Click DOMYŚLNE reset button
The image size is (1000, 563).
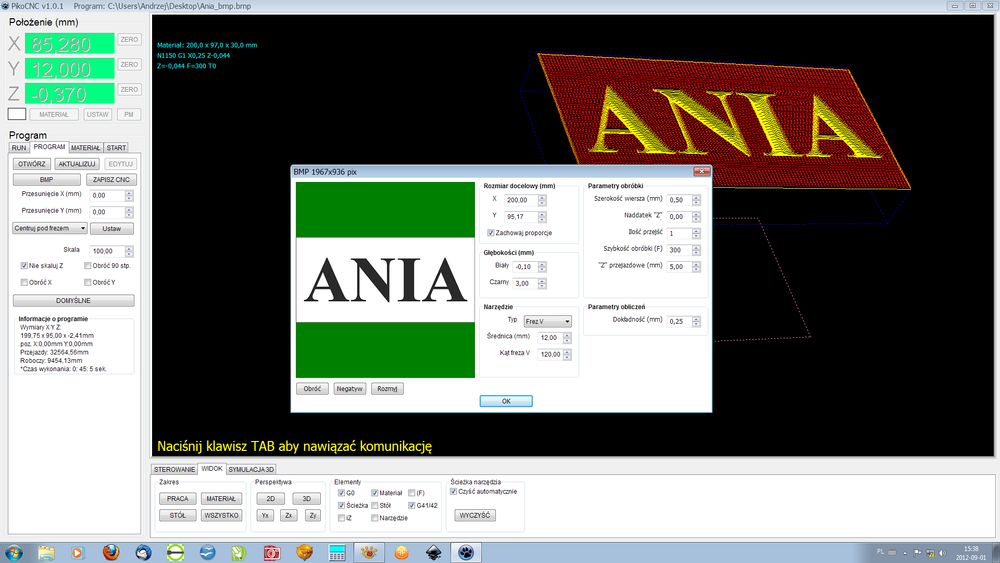[73, 300]
